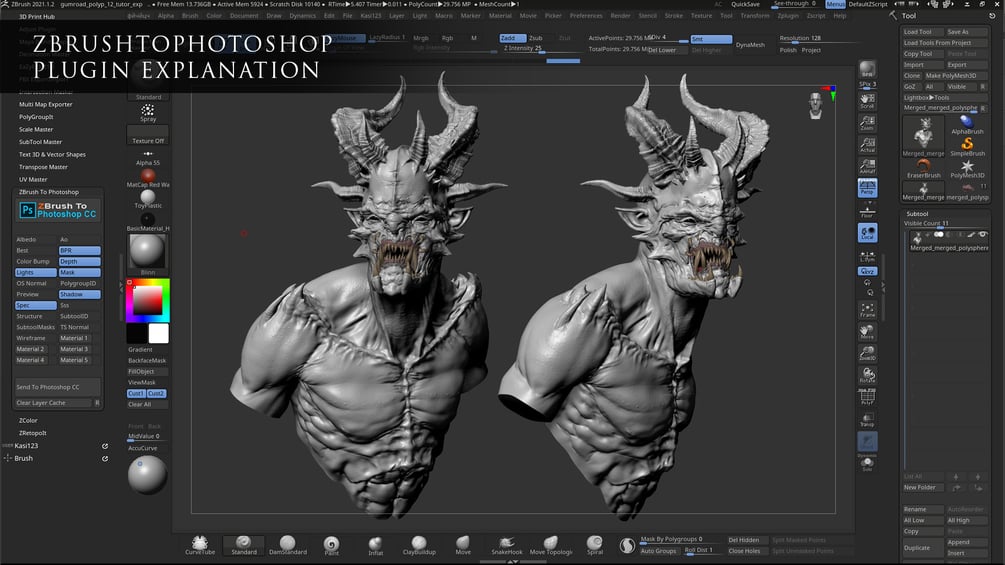Open the Texture menu
Image resolution: width=1005 pixels, height=565 pixels.
coord(701,15)
